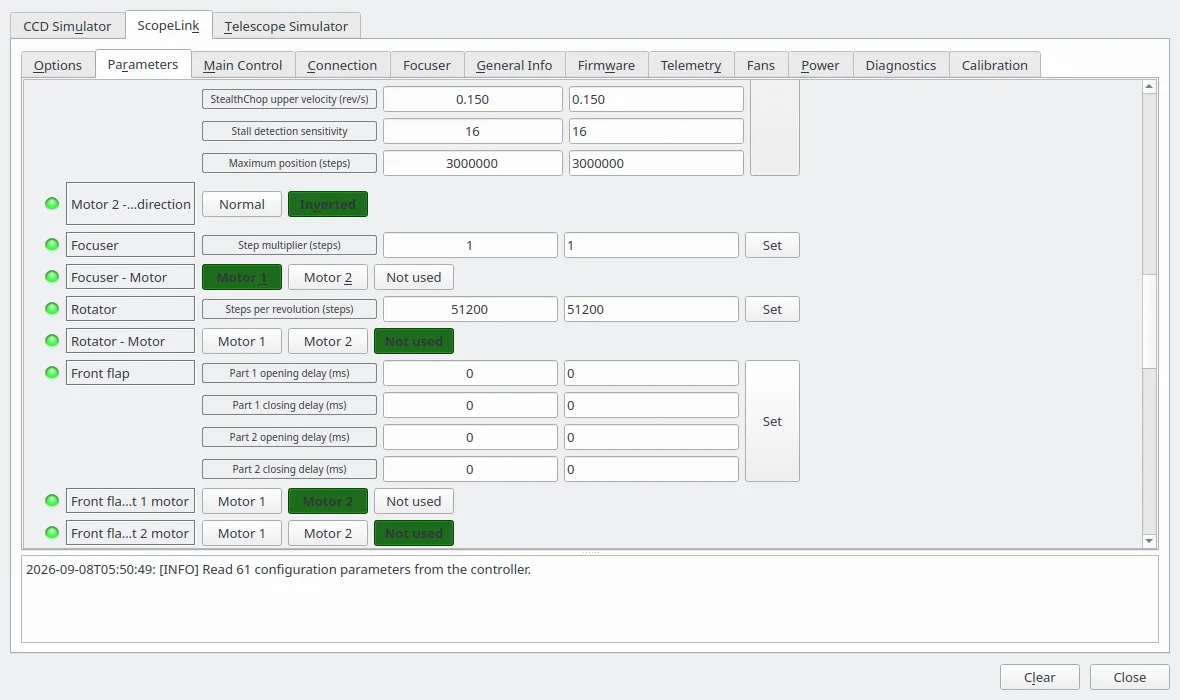Viewport: 1180px width, 700px height.
Task: Click the Motor 2 direction status LED
Action: (52, 203)
